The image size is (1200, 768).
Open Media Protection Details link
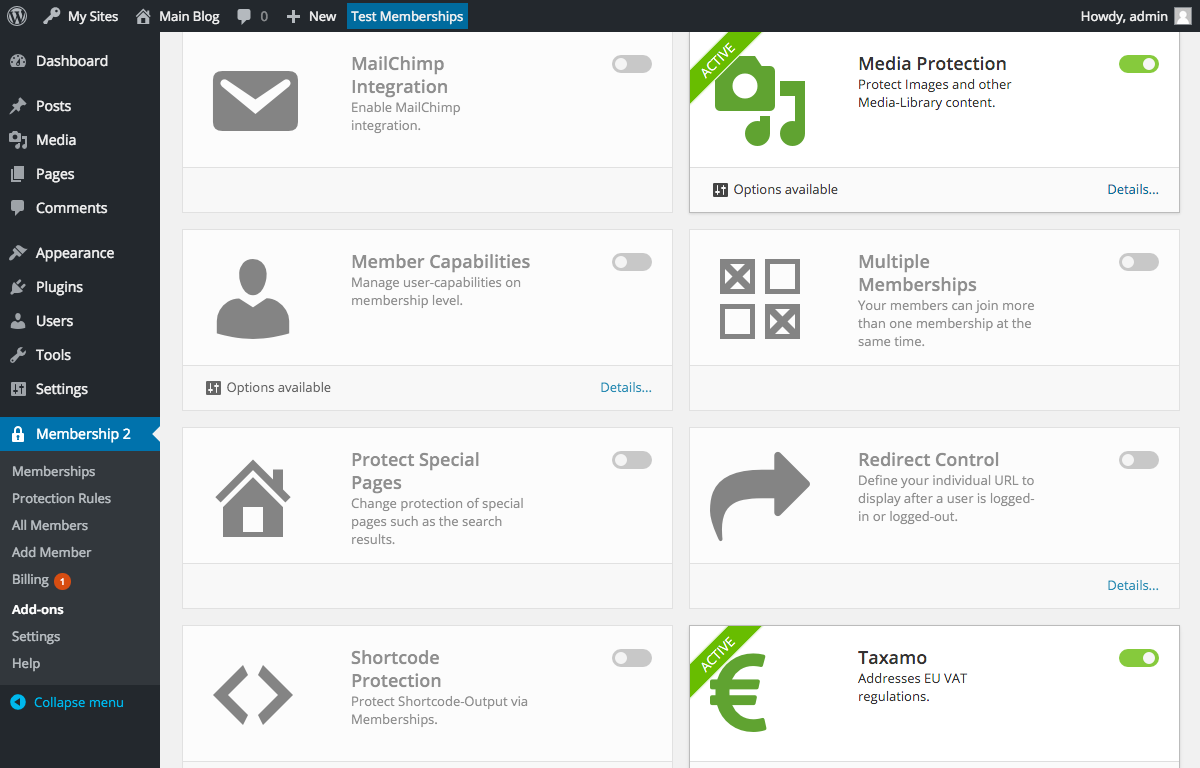pyautogui.click(x=1133, y=190)
